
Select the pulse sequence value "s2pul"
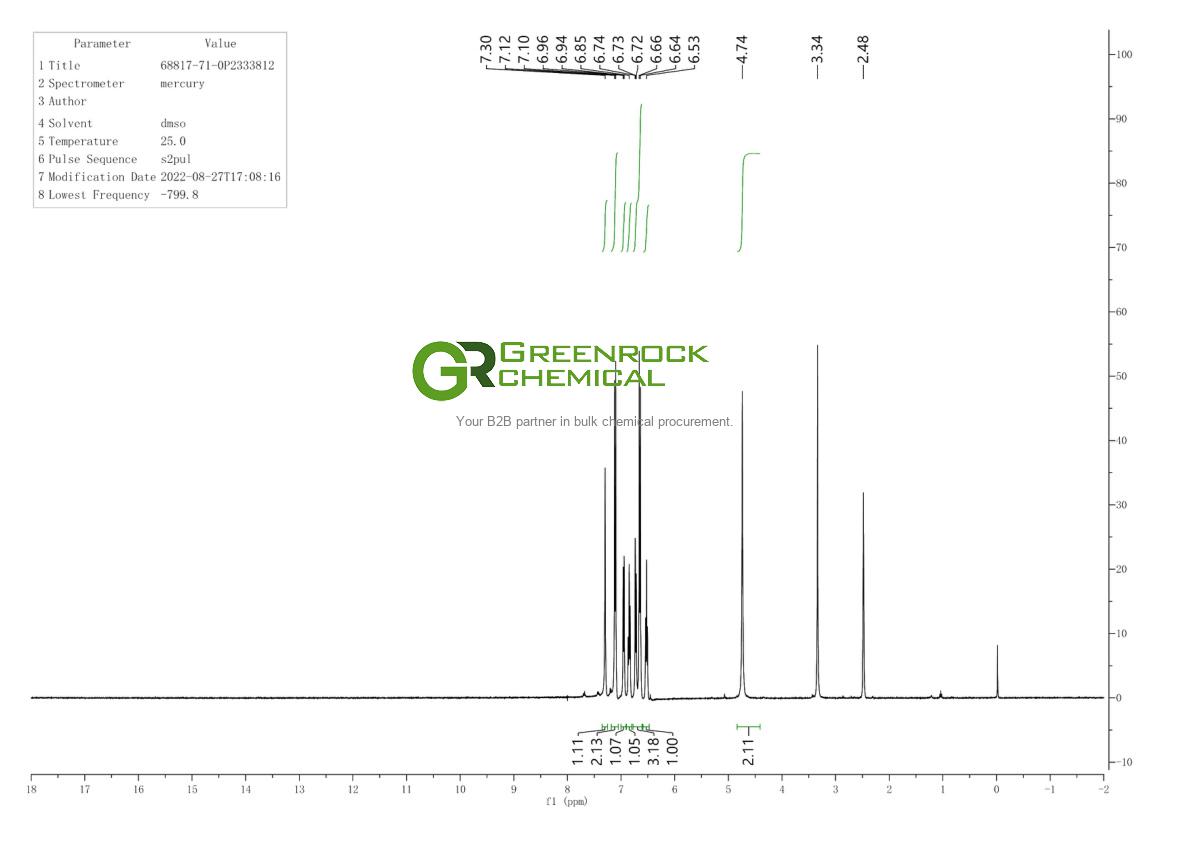(176, 159)
